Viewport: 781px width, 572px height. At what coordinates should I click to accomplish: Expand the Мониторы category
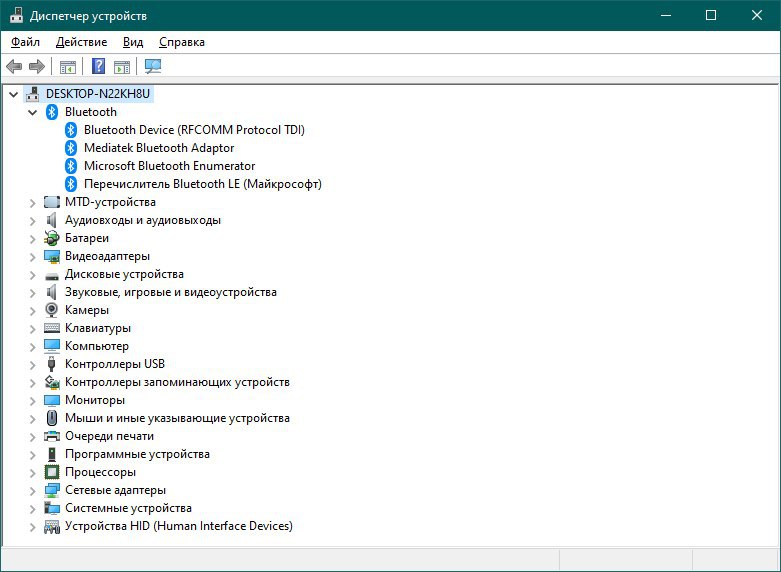click(33, 400)
